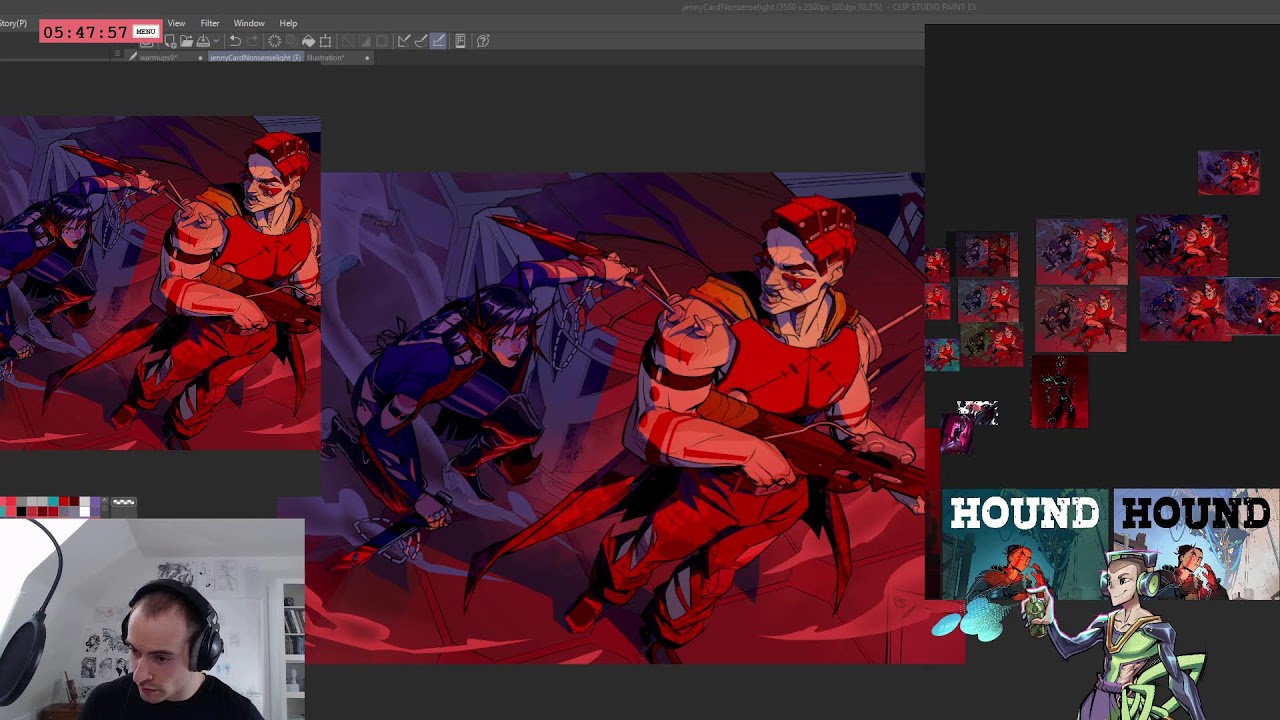
Task: Activate the Scale/Rotate transform icon
Action: [x=325, y=41]
